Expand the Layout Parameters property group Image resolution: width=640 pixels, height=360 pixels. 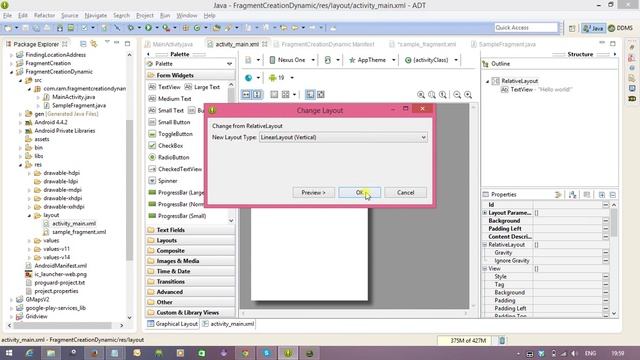(485, 213)
